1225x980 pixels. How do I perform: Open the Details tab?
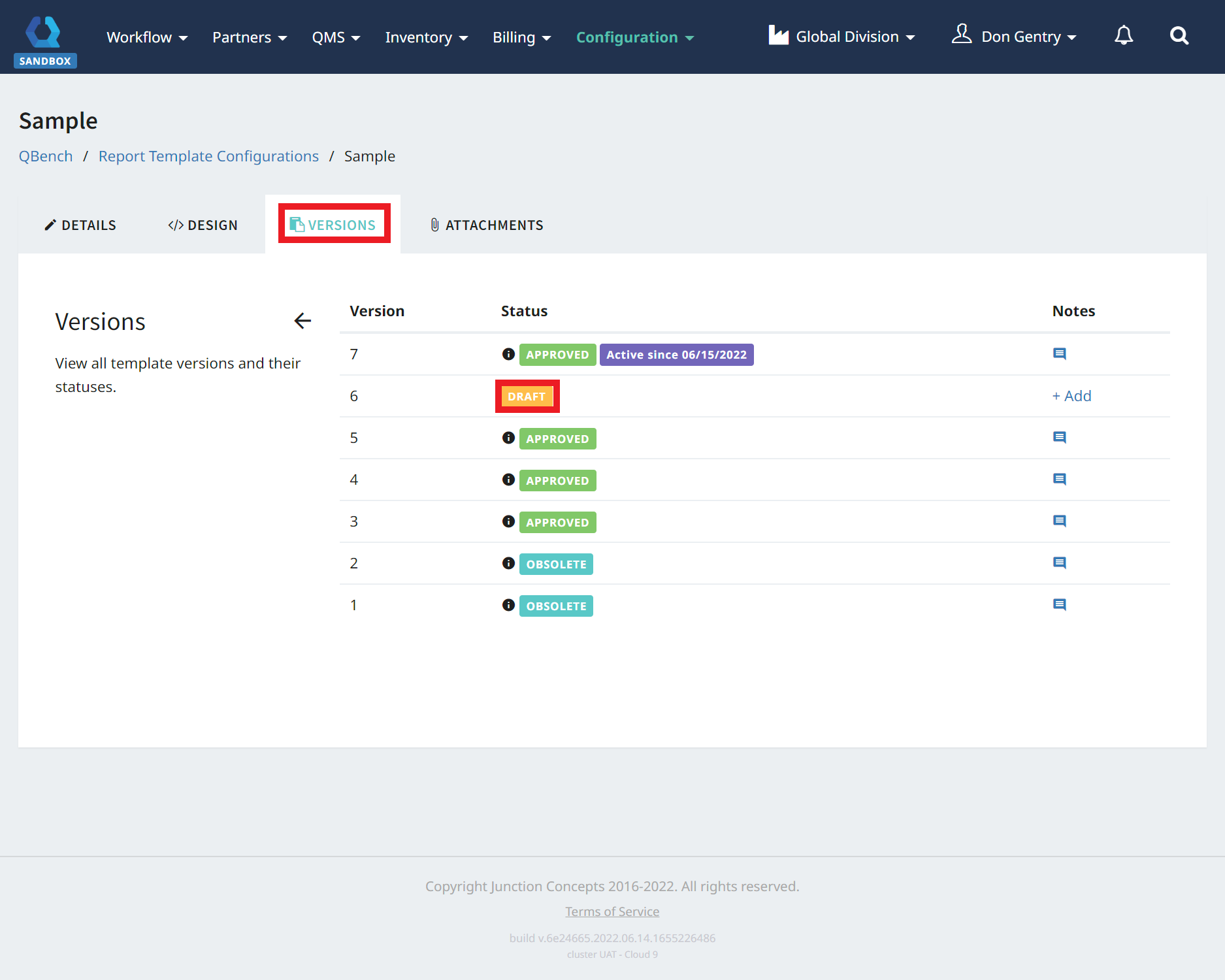coord(80,225)
